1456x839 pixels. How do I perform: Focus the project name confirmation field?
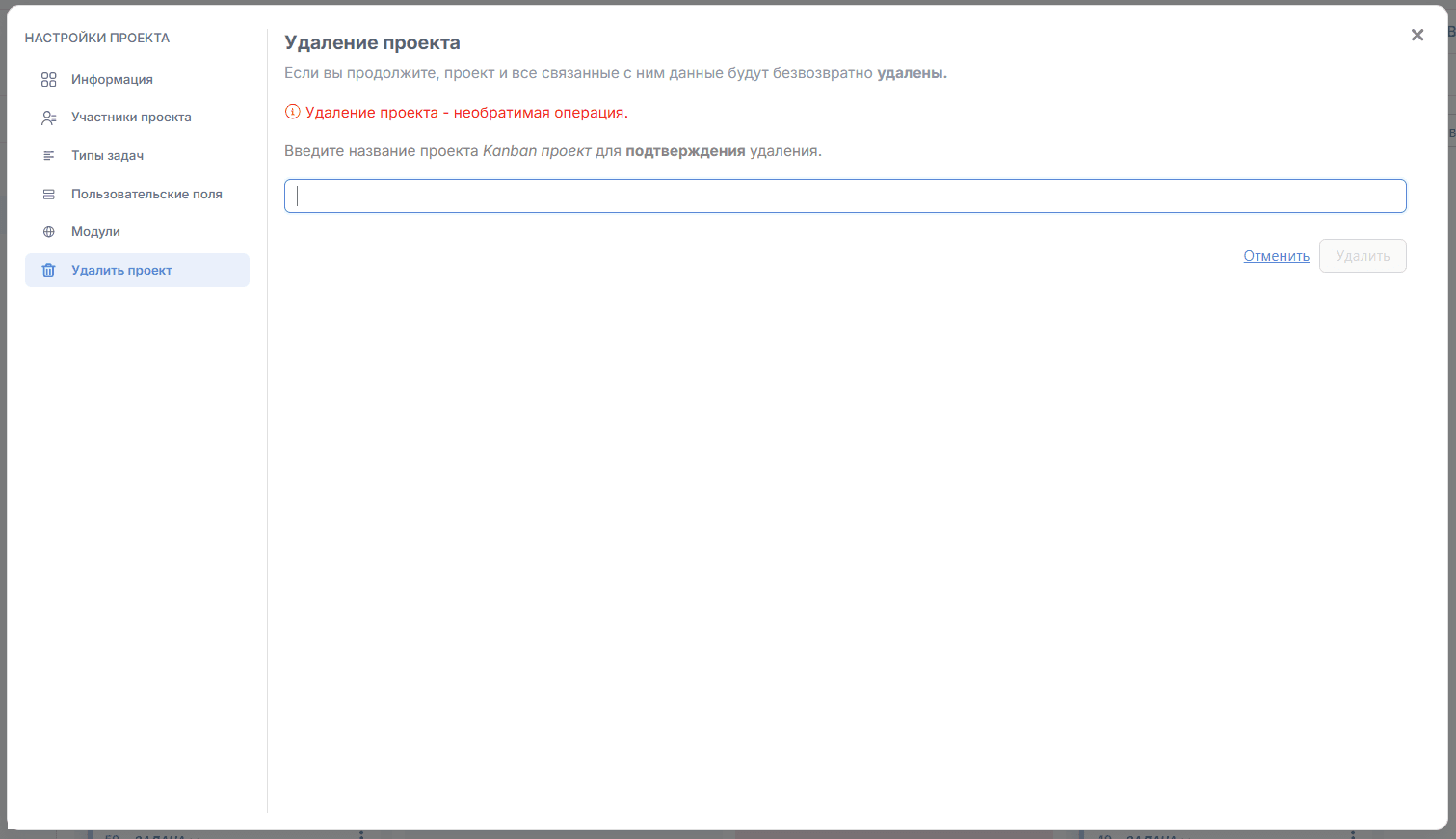(x=845, y=197)
